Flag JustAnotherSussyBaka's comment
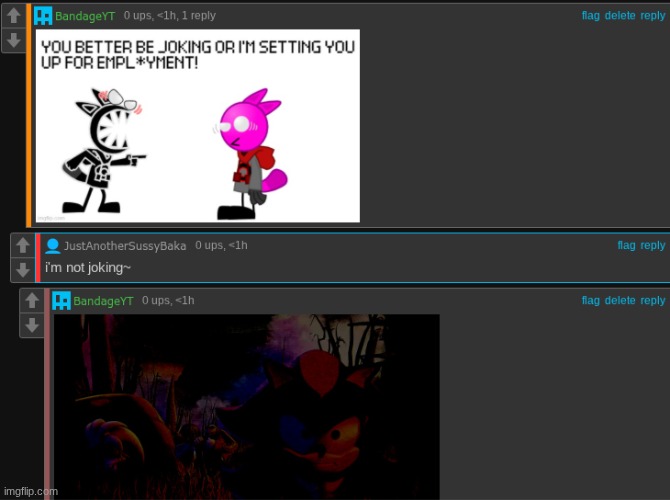670x500 pixels. pyautogui.click(x=626, y=245)
